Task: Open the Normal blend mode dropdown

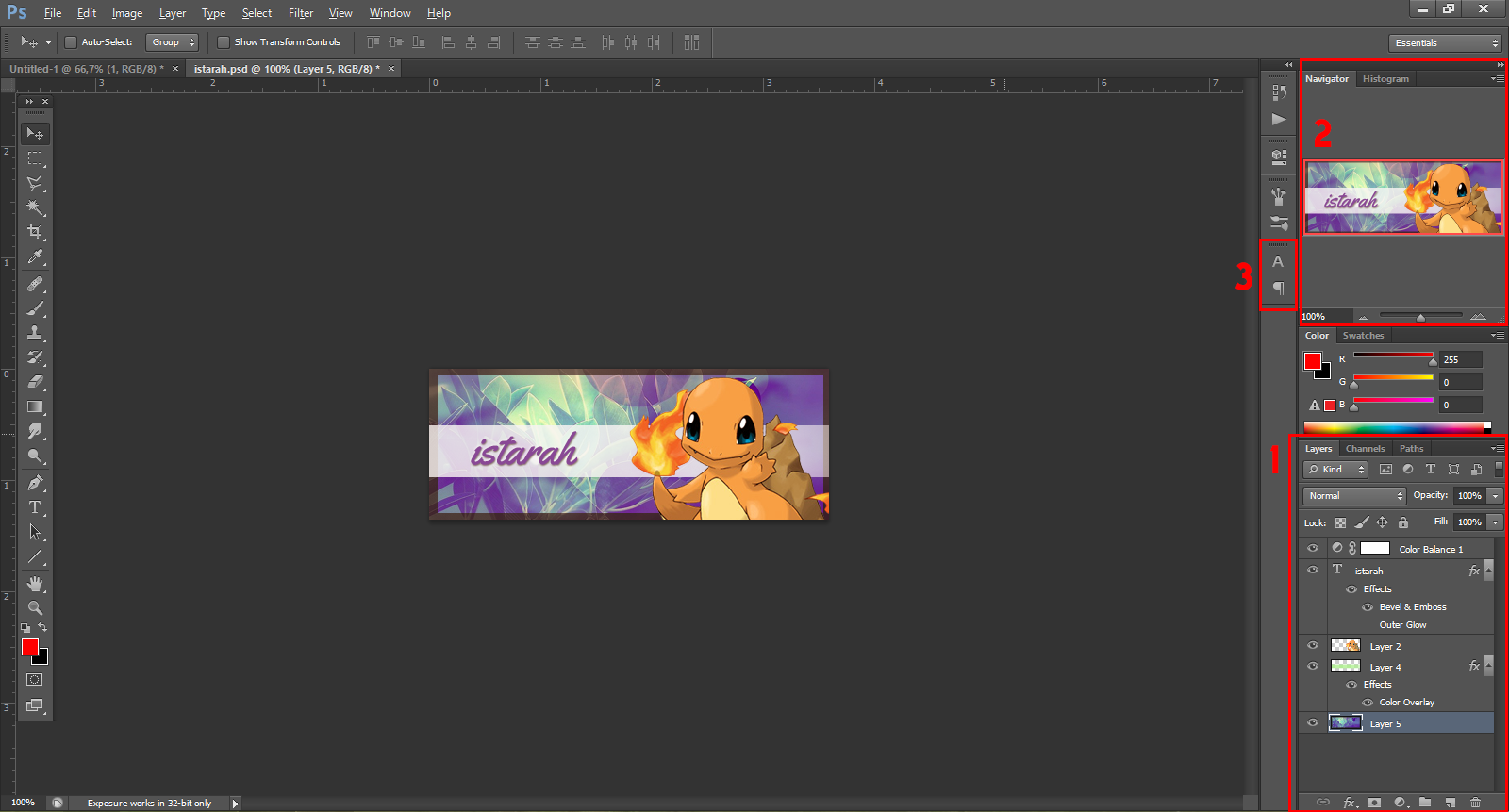Action: tap(1354, 495)
